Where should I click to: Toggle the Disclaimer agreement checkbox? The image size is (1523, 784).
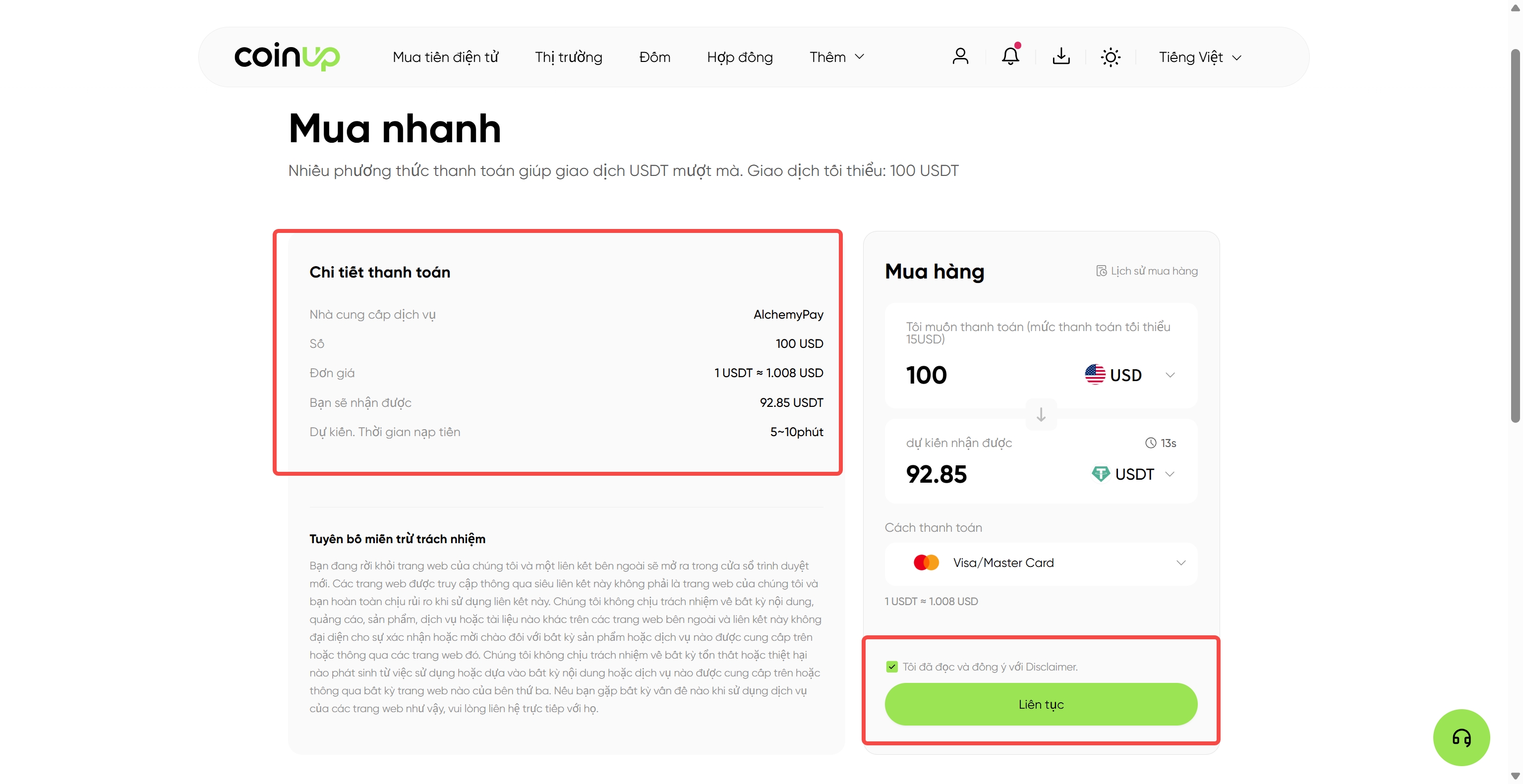click(891, 667)
